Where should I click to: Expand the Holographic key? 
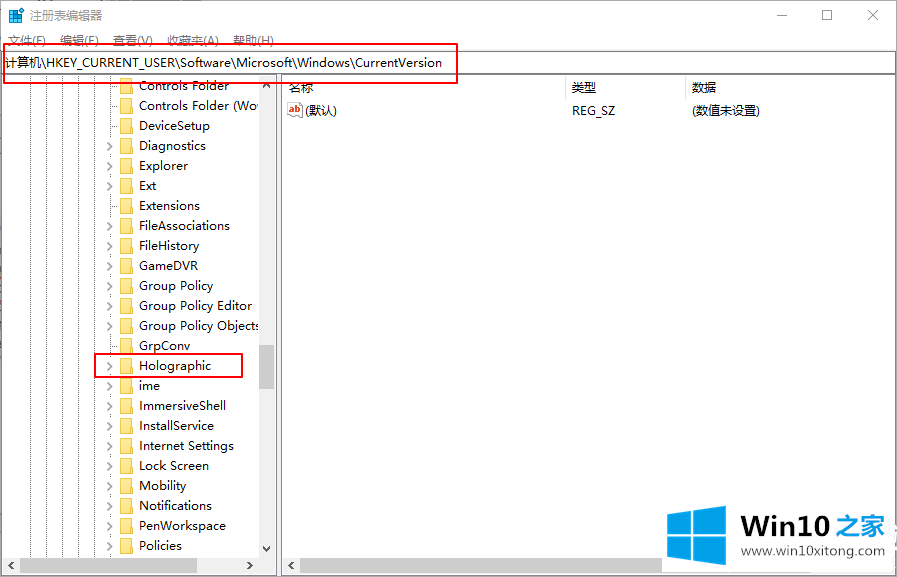[109, 367]
